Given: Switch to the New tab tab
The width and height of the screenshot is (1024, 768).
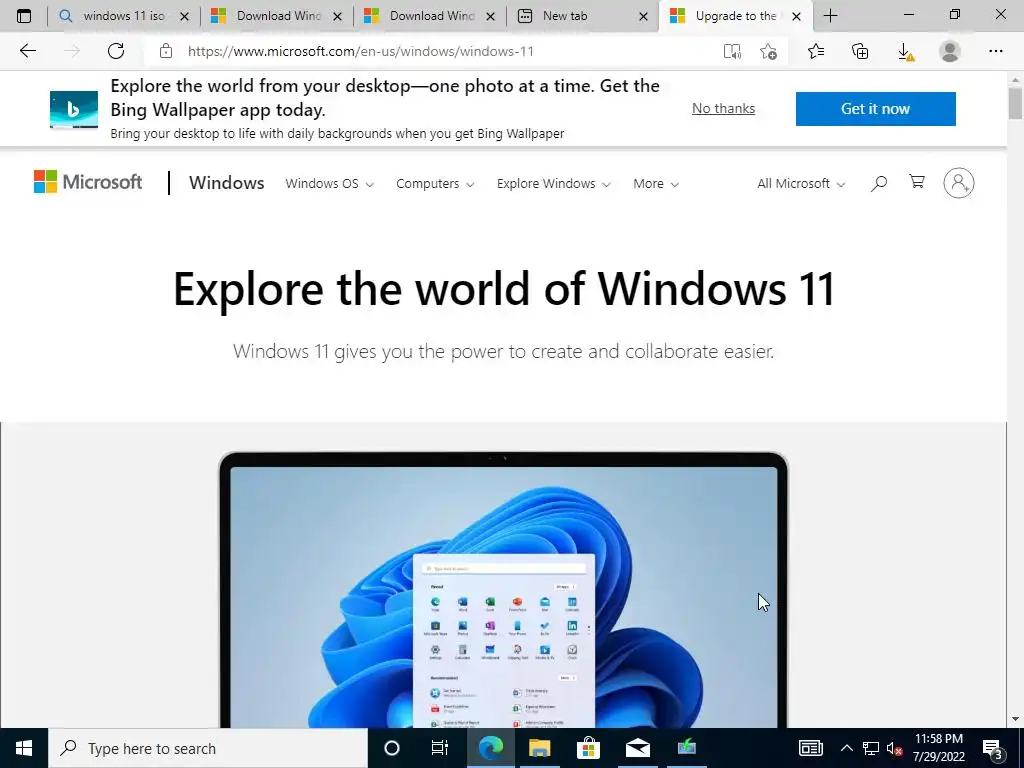Looking at the screenshot, I should (x=573, y=16).
